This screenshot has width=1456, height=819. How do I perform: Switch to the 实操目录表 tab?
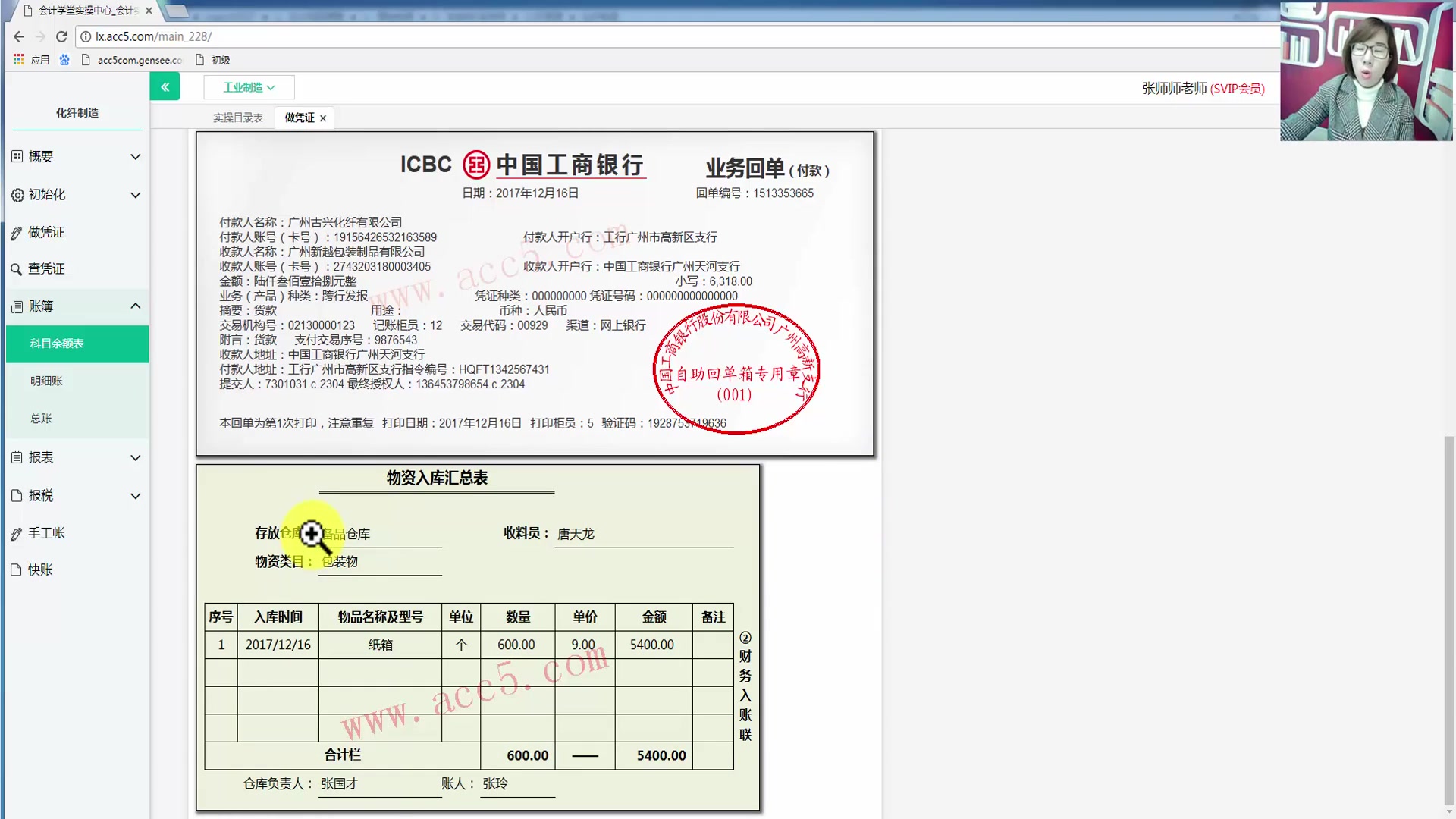[x=237, y=118]
